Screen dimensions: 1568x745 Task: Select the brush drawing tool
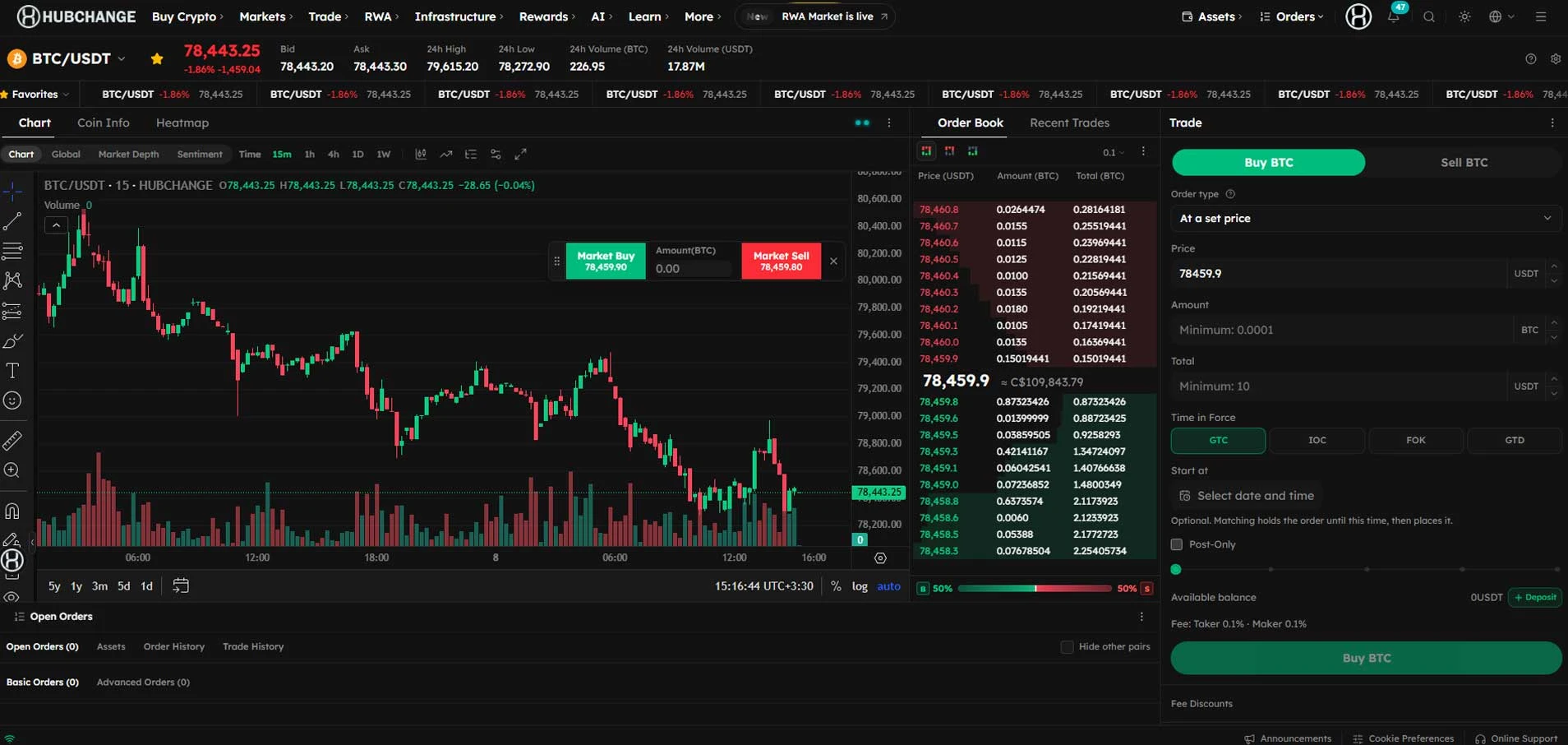(x=12, y=340)
